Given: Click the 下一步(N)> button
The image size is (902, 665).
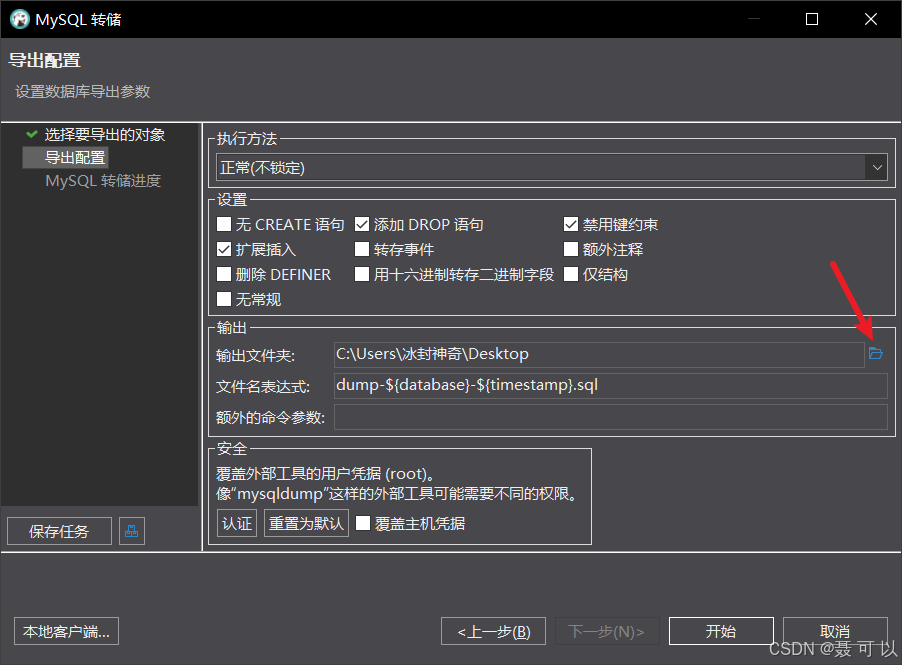Looking at the screenshot, I should (x=607, y=631).
